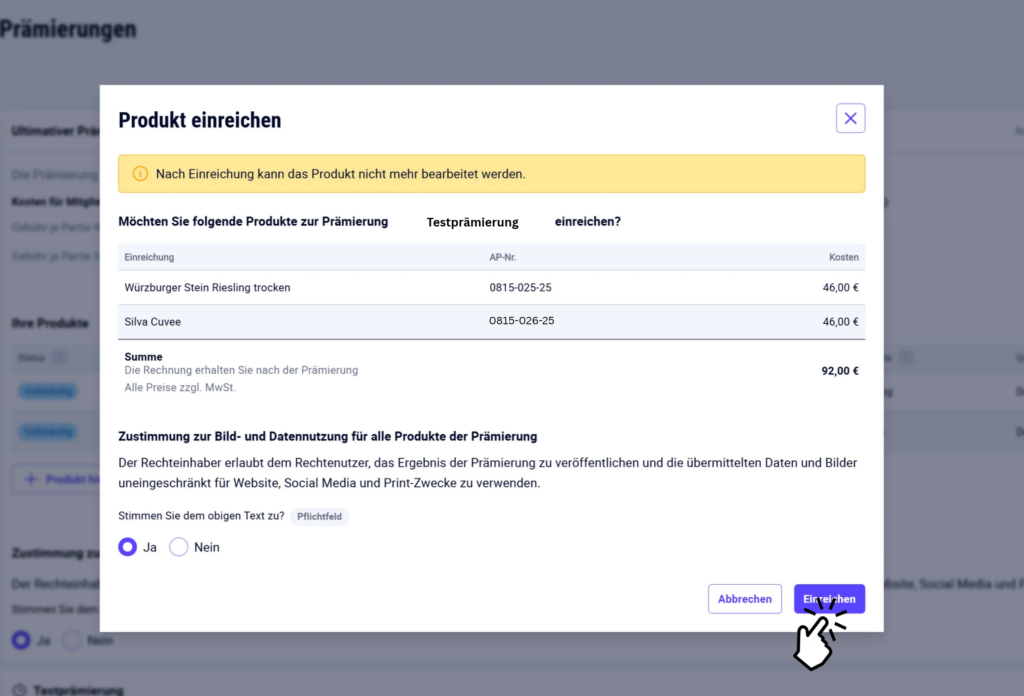This screenshot has width=1024, height=696.
Task: Click the Kosten column header
Action: [x=844, y=257]
